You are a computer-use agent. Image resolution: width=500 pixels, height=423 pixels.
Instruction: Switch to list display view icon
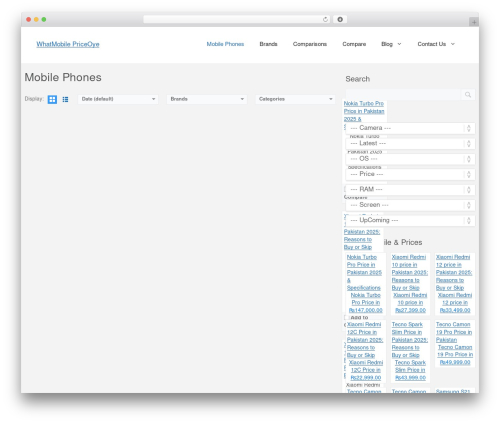coord(65,99)
